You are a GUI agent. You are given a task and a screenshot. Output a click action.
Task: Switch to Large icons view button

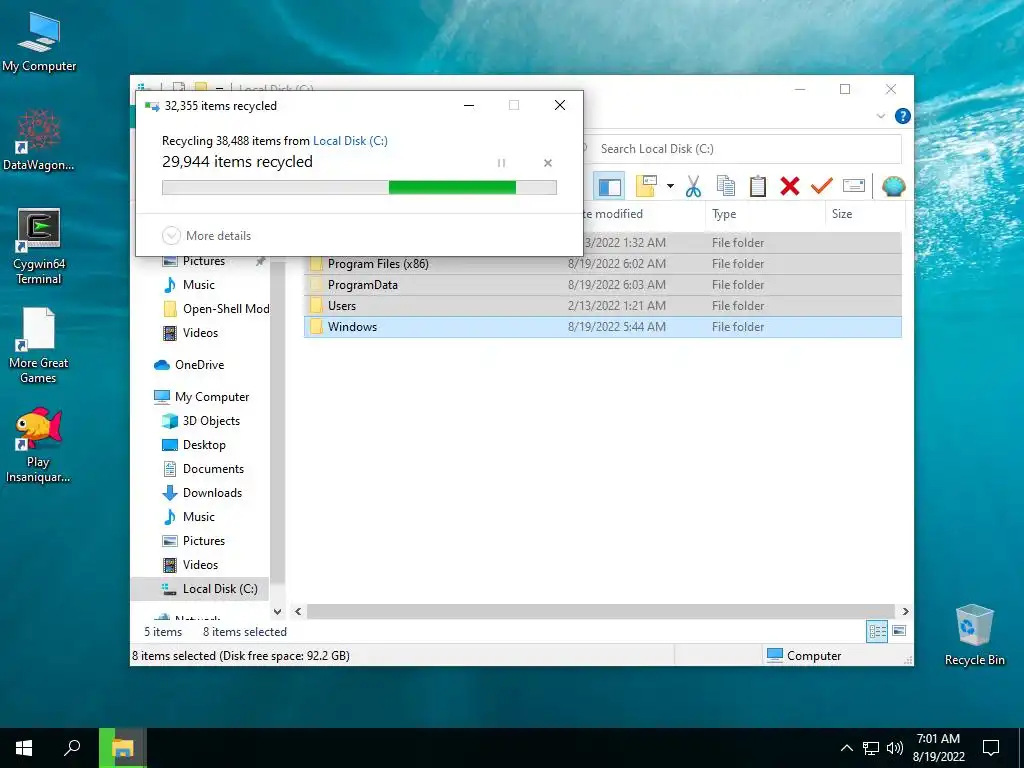pos(899,631)
